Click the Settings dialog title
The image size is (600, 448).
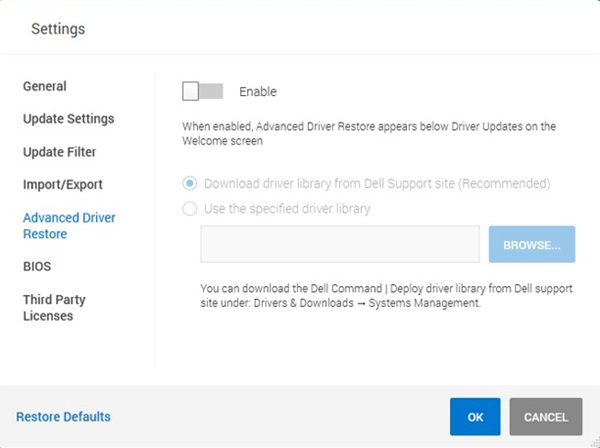(x=58, y=29)
